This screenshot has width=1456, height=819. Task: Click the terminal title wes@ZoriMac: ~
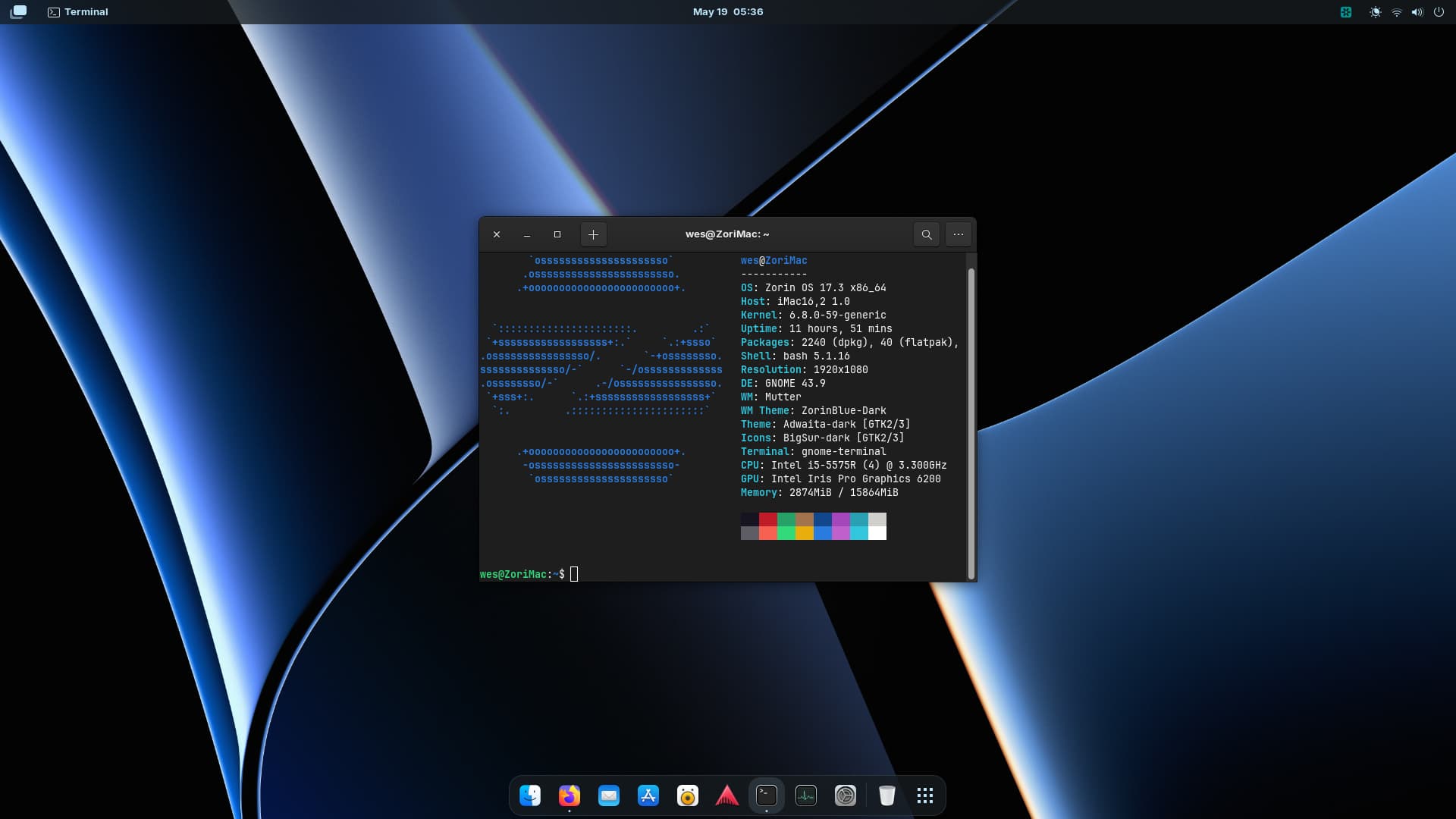tap(727, 234)
